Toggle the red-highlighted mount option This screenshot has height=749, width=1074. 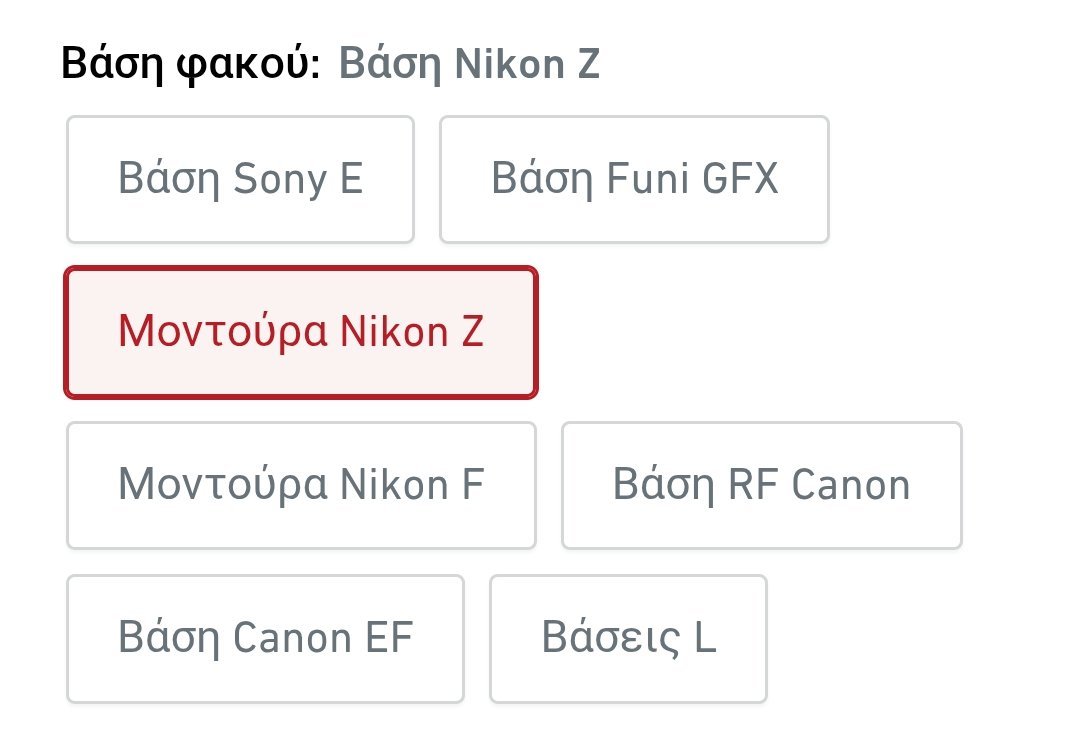point(301,332)
